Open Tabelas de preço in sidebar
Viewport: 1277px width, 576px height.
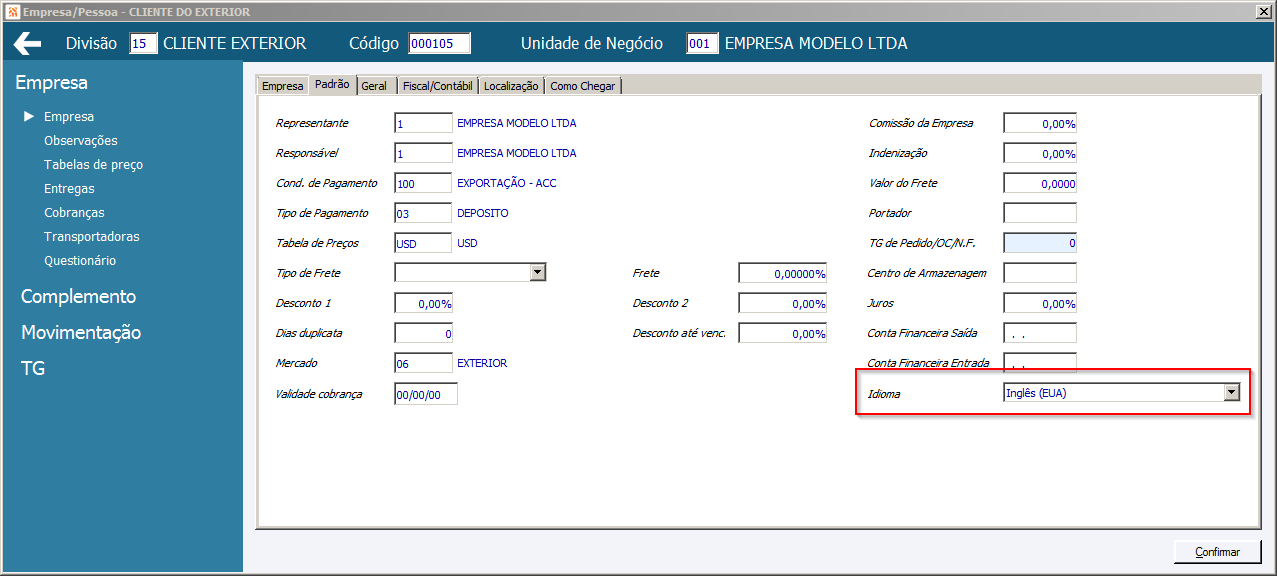[x=94, y=165]
